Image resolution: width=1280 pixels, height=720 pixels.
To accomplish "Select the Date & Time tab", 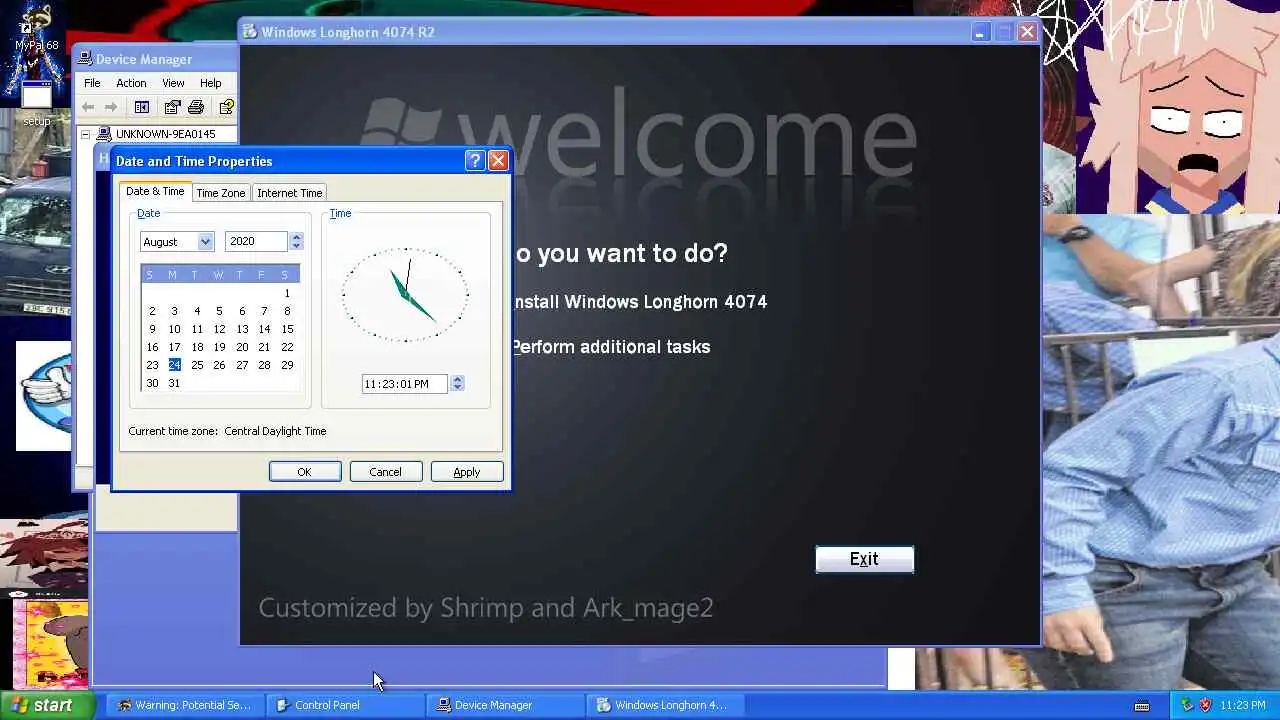I will [x=155, y=191].
